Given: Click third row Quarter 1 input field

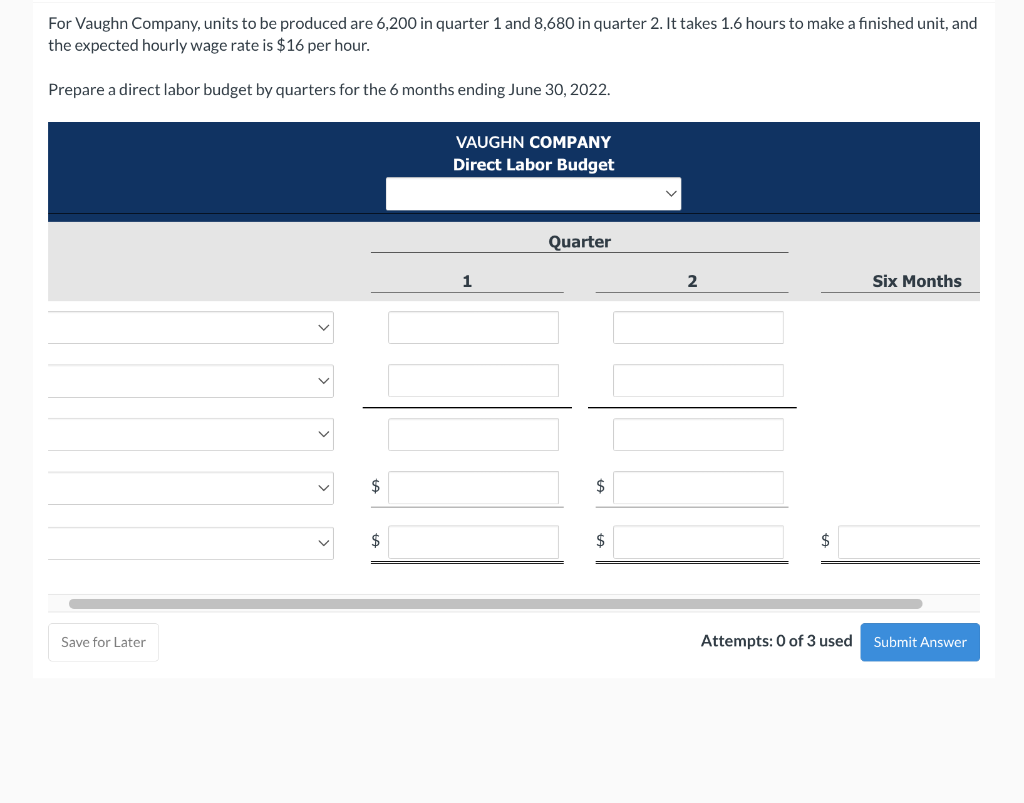Looking at the screenshot, I should pyautogui.click(x=473, y=435).
